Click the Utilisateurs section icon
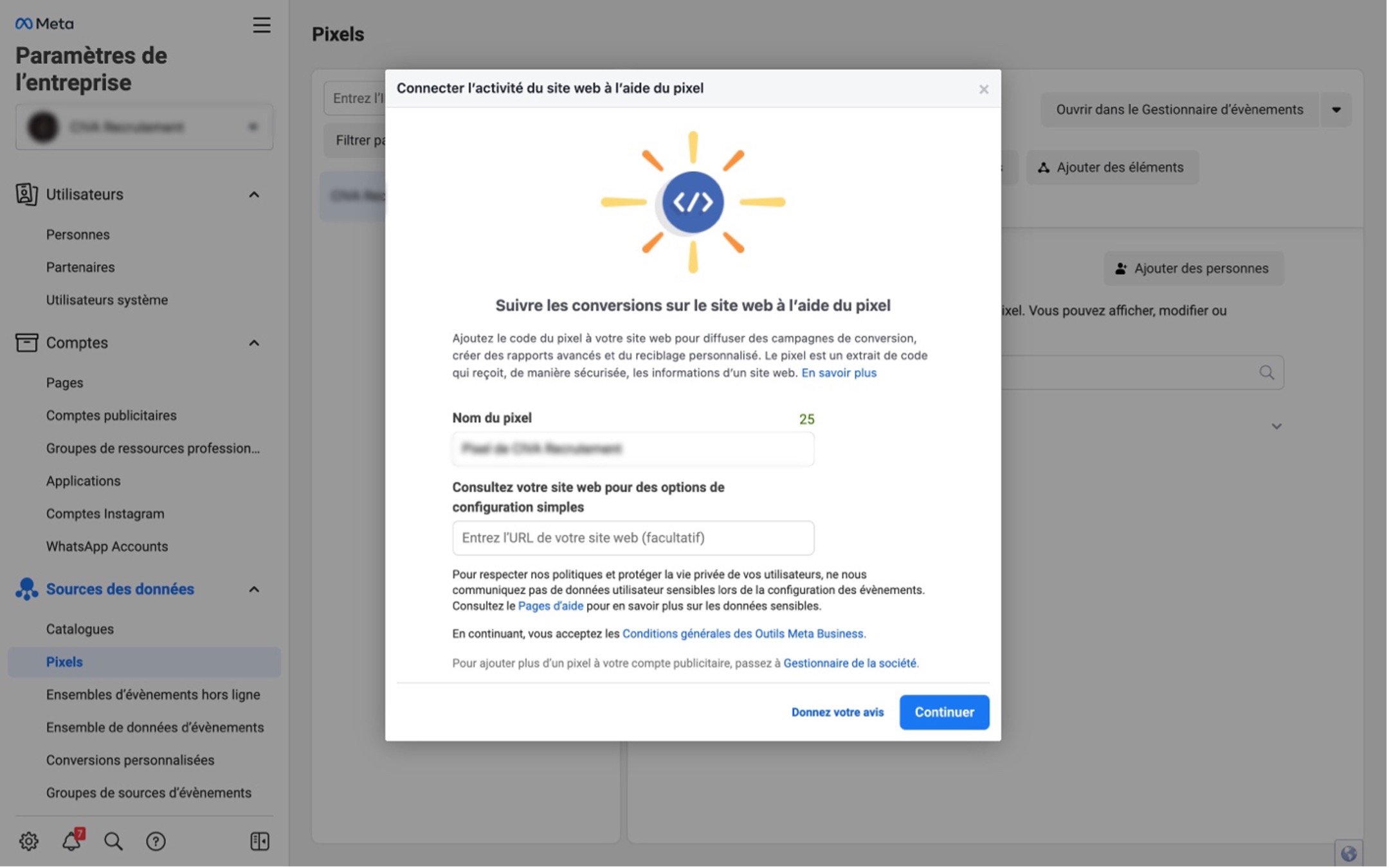1389x868 pixels. click(26, 194)
